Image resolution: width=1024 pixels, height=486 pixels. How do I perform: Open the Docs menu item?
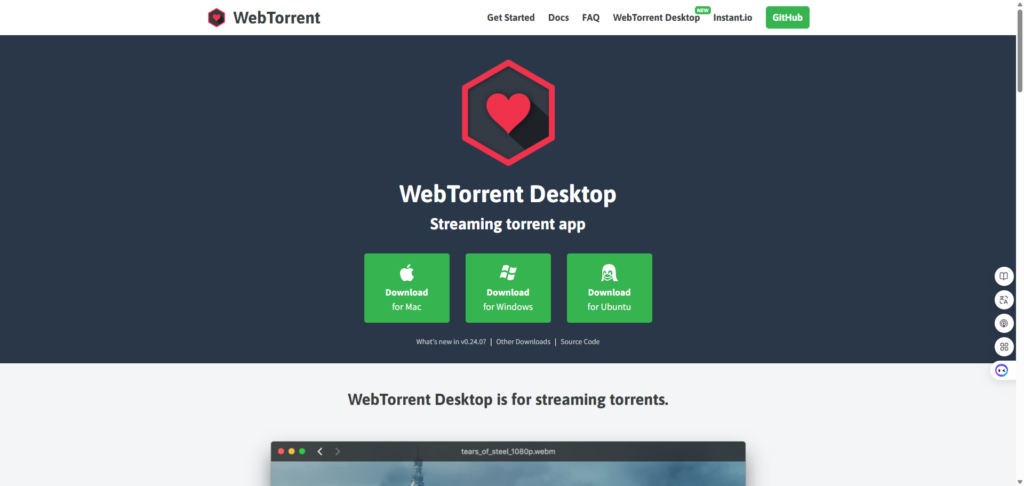pyautogui.click(x=558, y=18)
